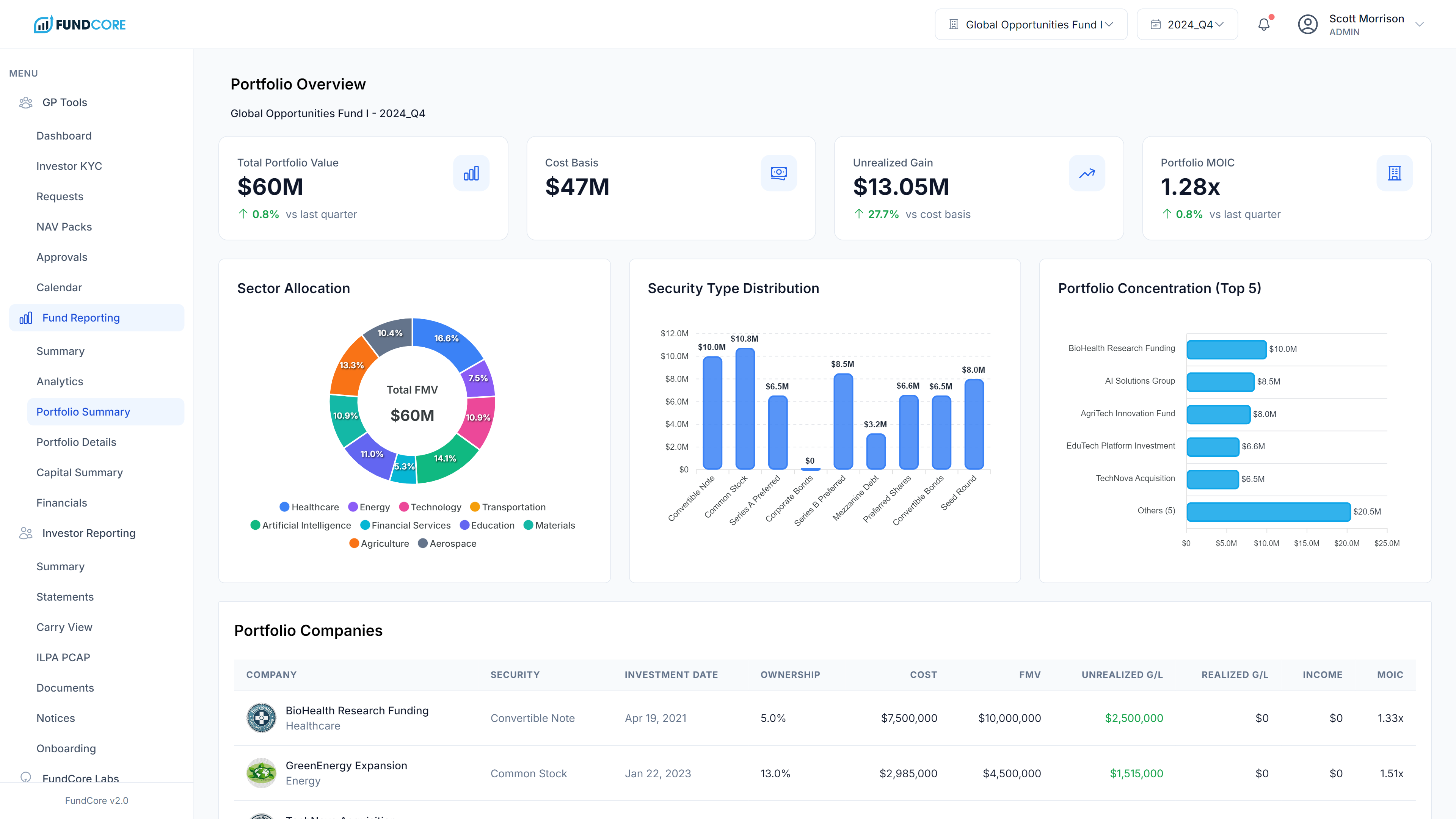1456x819 pixels.
Task: Toggle the Energy sector legend entry
Action: [369, 507]
